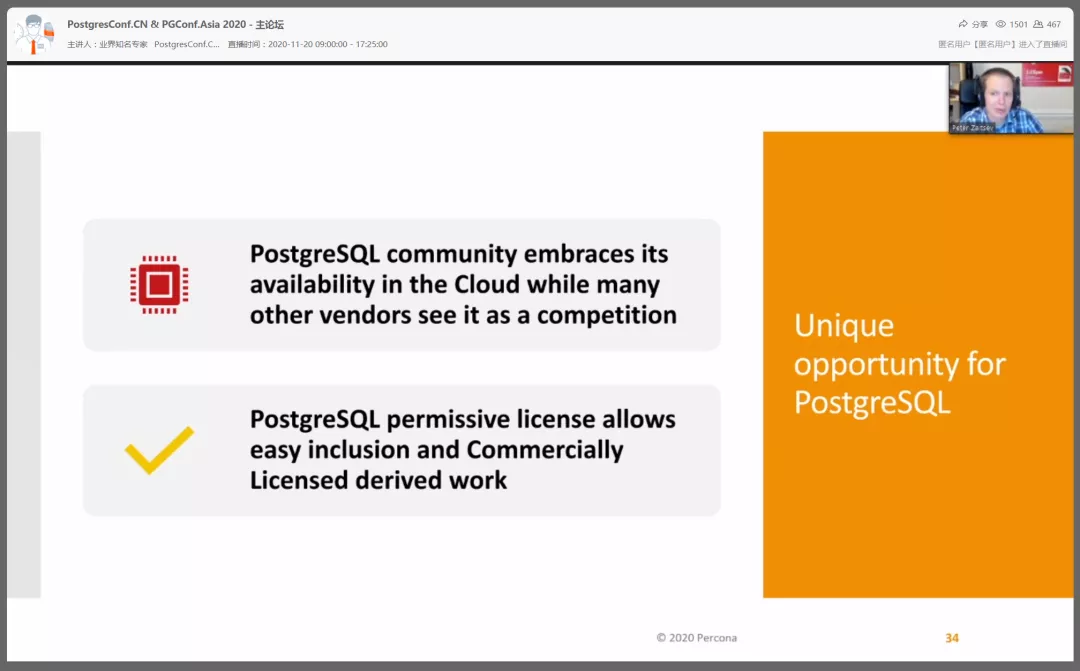
Task: Click the red logo in webcam corner
Action: pos(1047,74)
